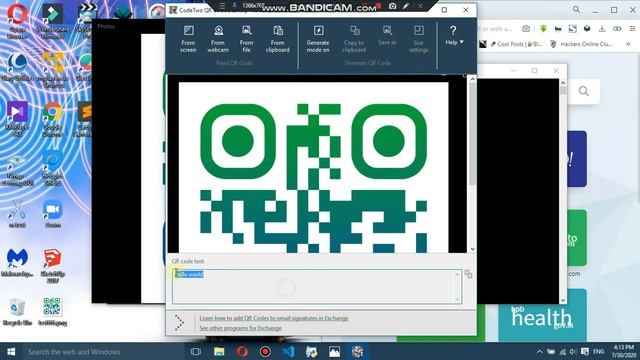Open Size settings
640x360 pixels.
[418, 39]
